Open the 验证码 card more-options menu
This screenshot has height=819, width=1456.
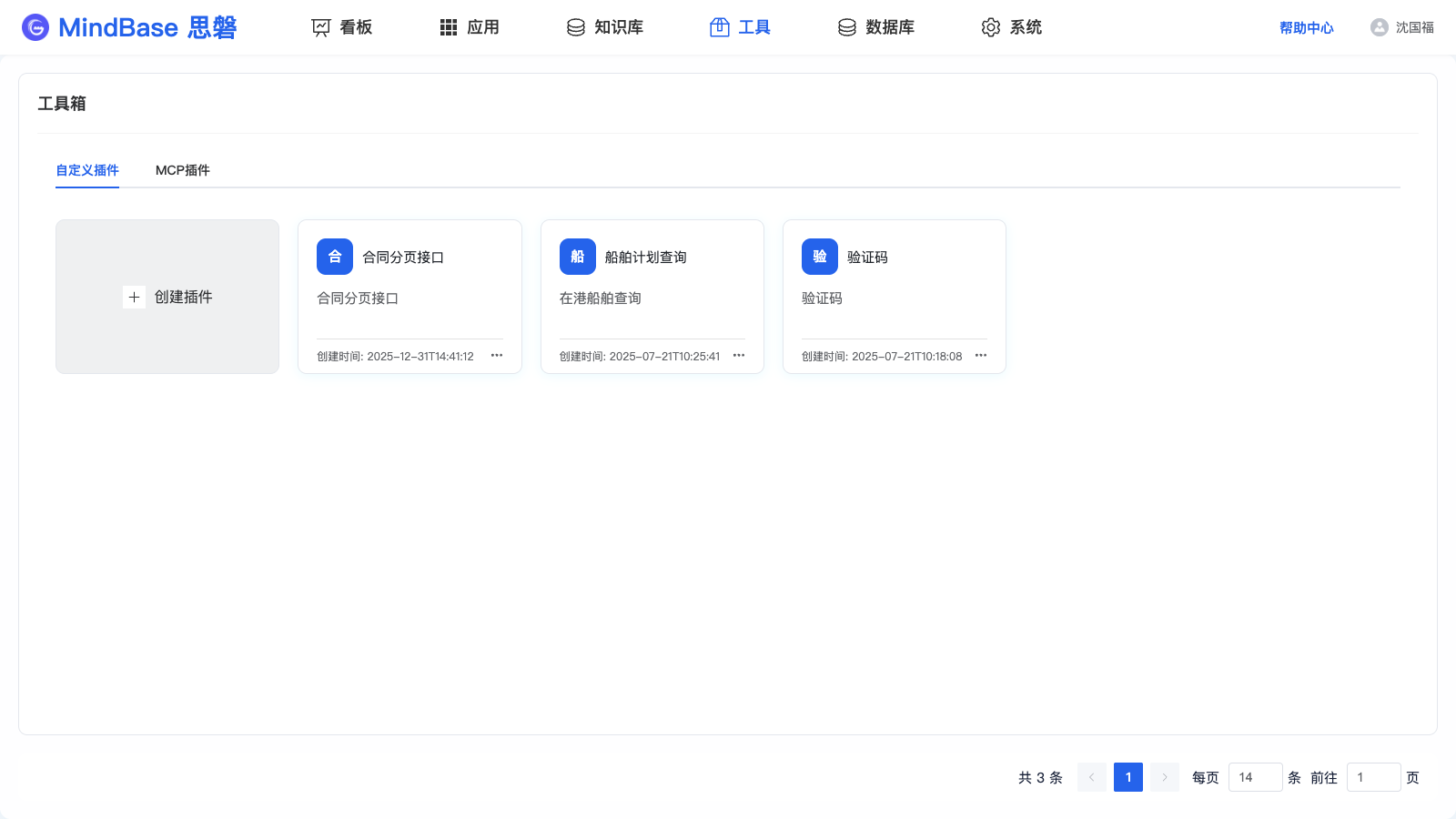981,356
